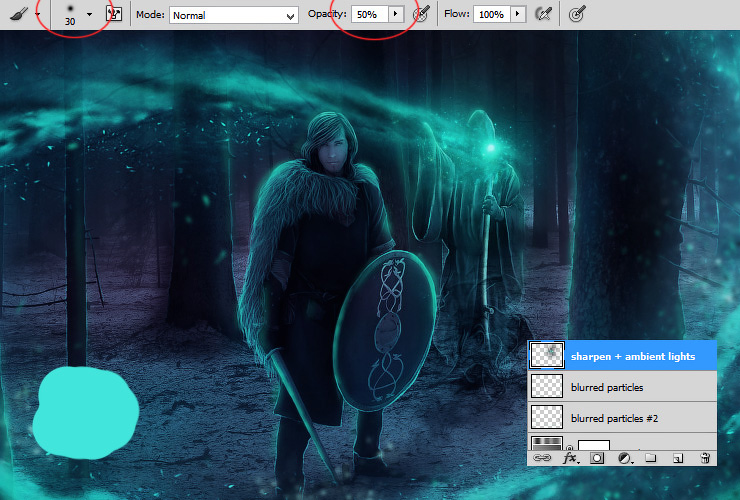Create a new layer with the page icon

click(x=678, y=458)
